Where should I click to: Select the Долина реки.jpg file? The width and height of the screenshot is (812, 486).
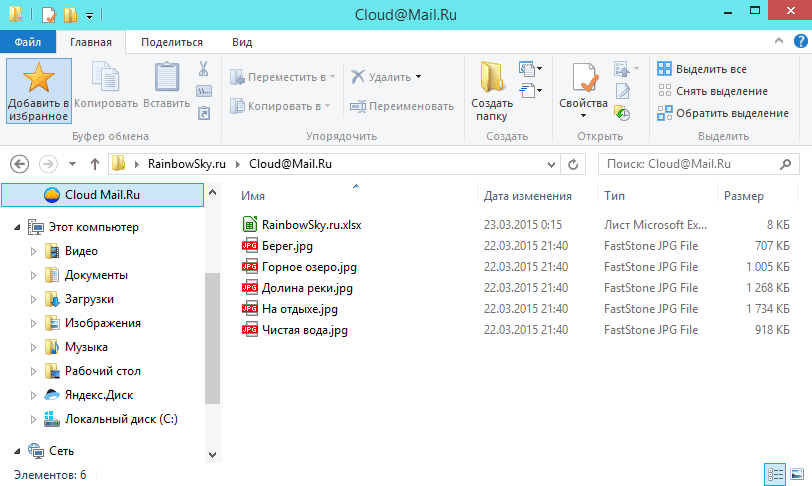(307, 288)
